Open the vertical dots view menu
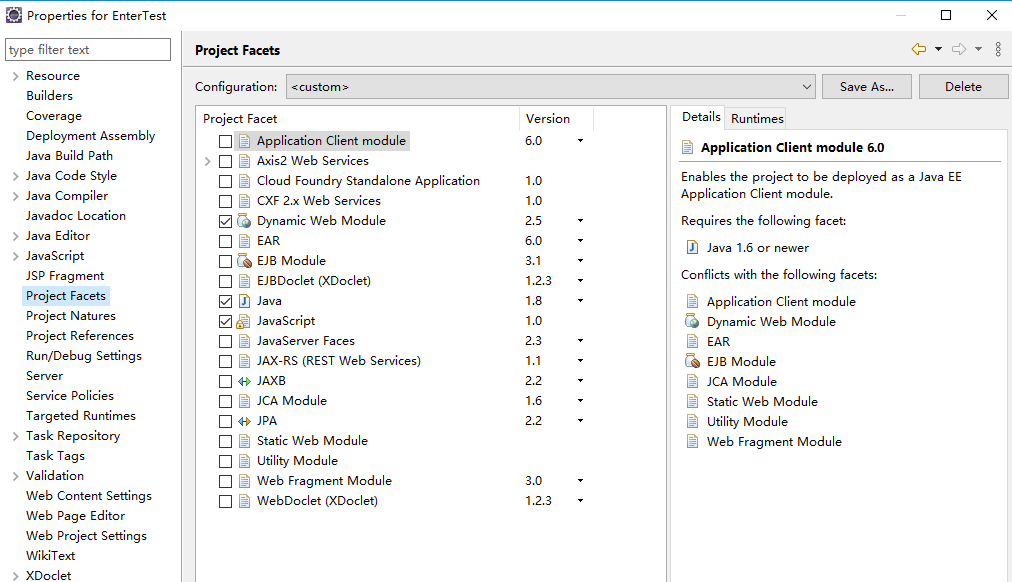 pos(998,48)
